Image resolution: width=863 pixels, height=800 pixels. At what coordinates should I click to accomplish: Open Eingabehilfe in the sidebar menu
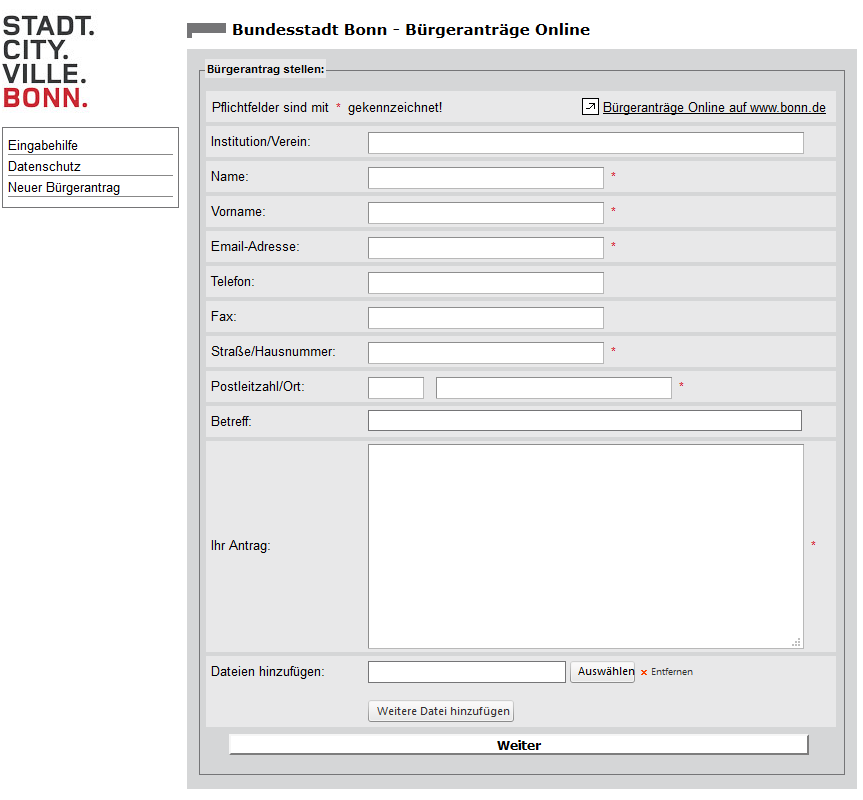[x=43, y=146]
